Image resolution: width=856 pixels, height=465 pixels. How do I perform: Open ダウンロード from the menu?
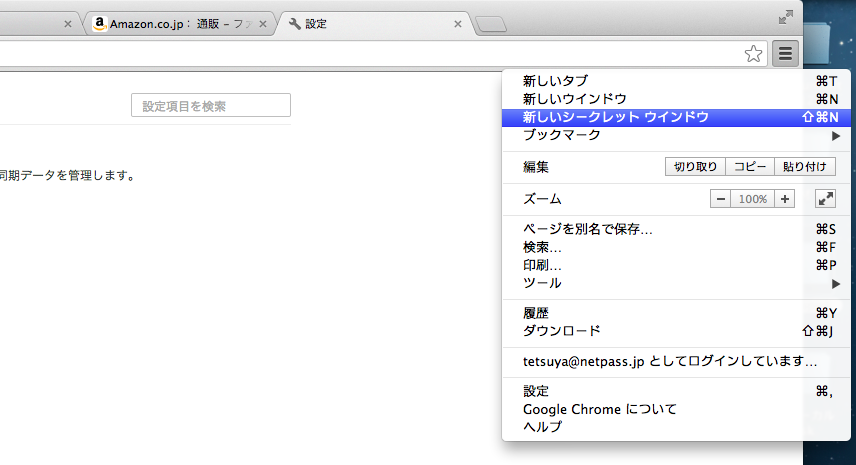pos(676,331)
